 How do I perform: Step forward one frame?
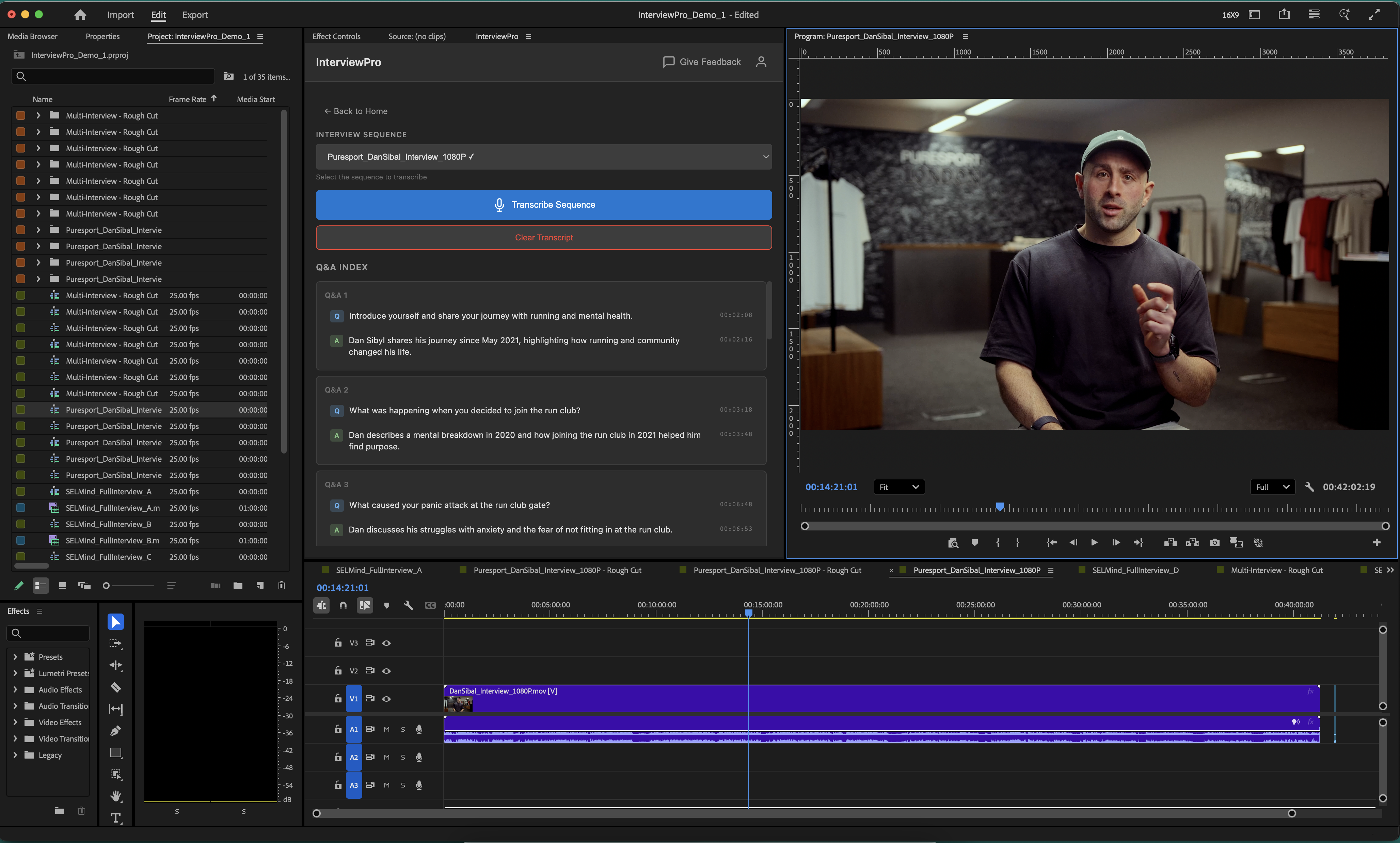coord(1115,542)
